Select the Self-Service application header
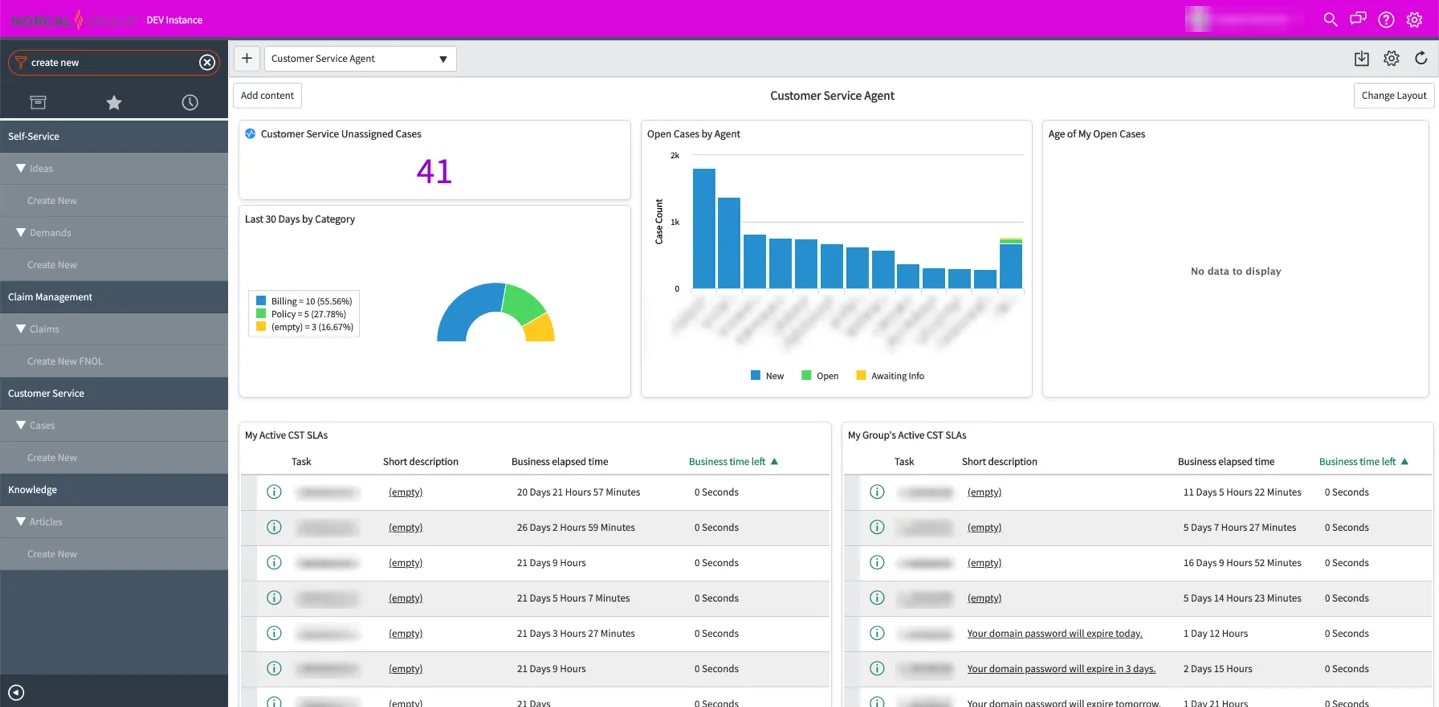The width and height of the screenshot is (1439, 707). click(x=114, y=136)
